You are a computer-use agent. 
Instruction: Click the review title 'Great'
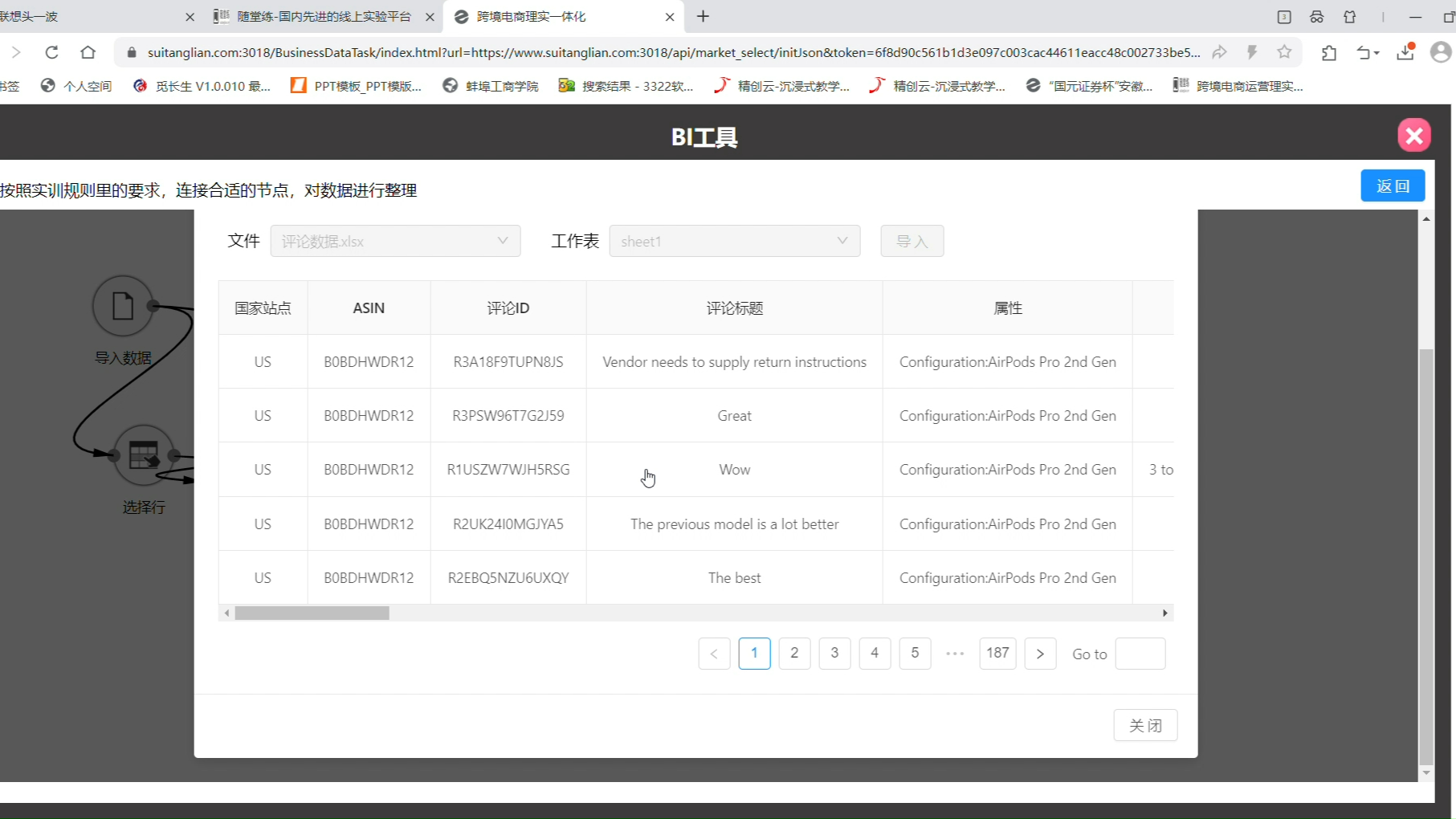pyautogui.click(x=735, y=415)
